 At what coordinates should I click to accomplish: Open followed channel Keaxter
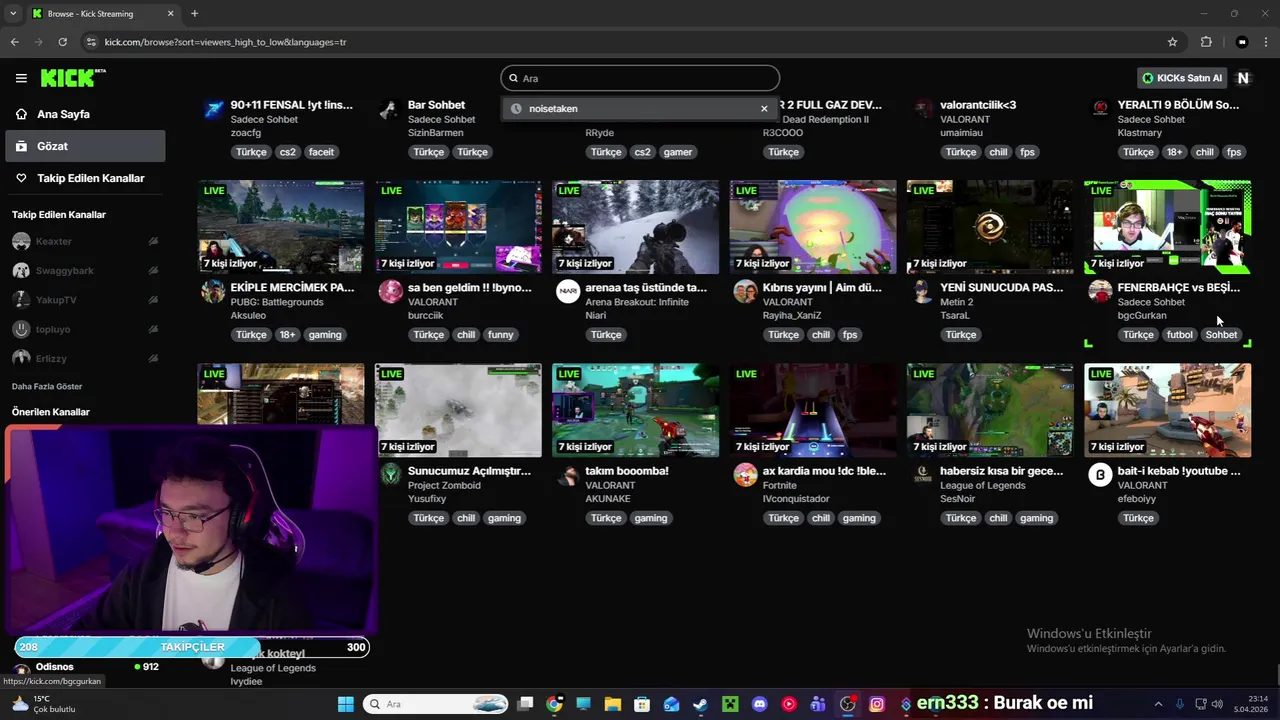pos(54,241)
